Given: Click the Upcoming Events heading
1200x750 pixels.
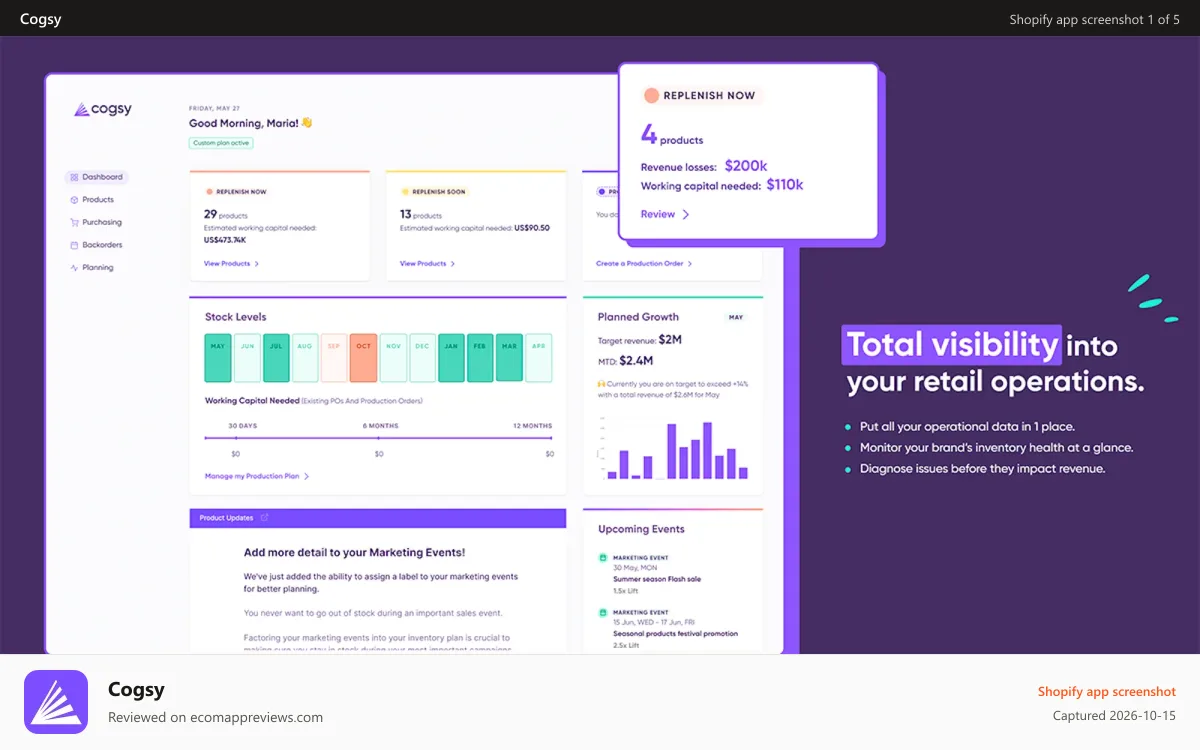Looking at the screenshot, I should tap(641, 529).
